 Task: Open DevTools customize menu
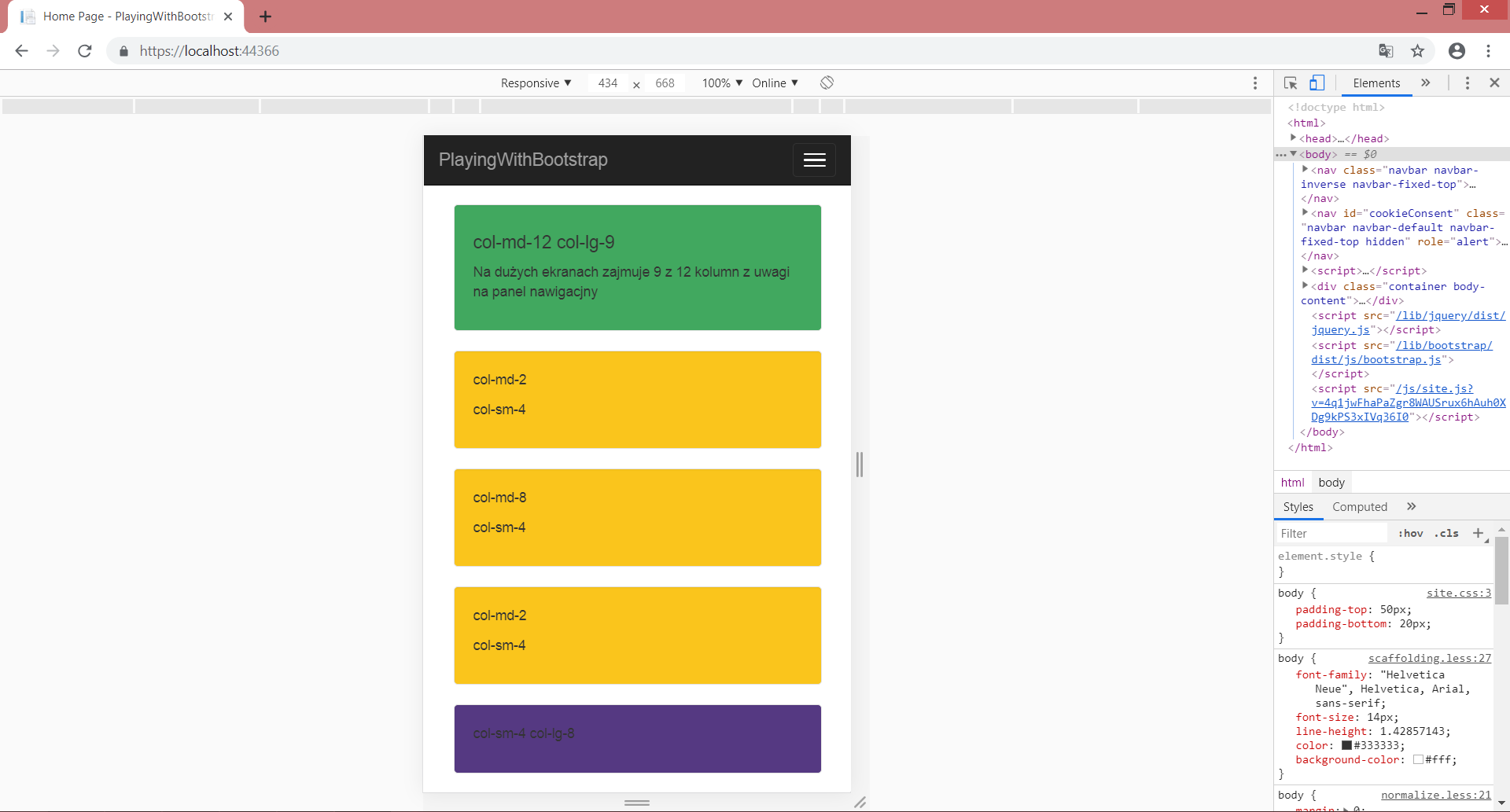pyautogui.click(x=1468, y=83)
